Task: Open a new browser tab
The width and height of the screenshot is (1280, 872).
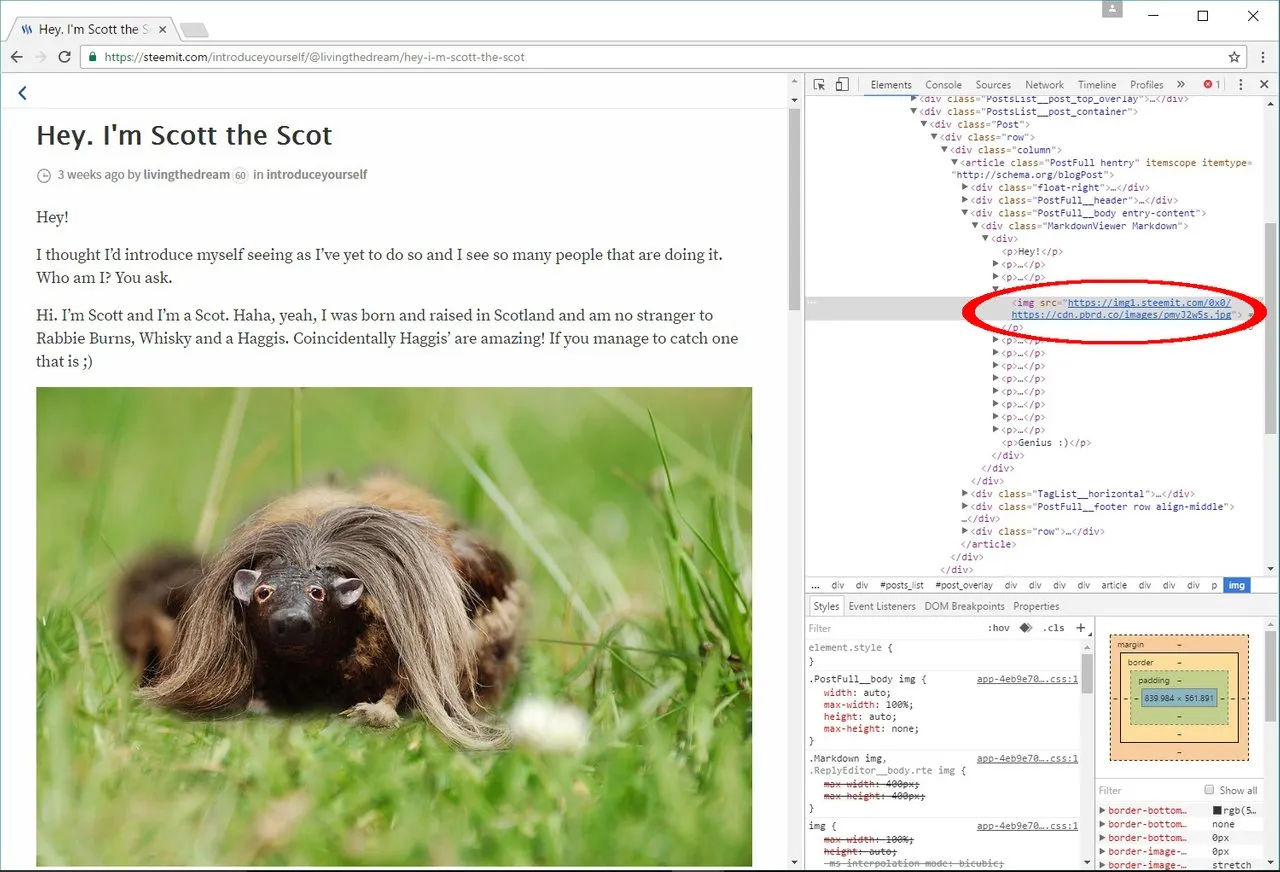Action: tap(194, 30)
